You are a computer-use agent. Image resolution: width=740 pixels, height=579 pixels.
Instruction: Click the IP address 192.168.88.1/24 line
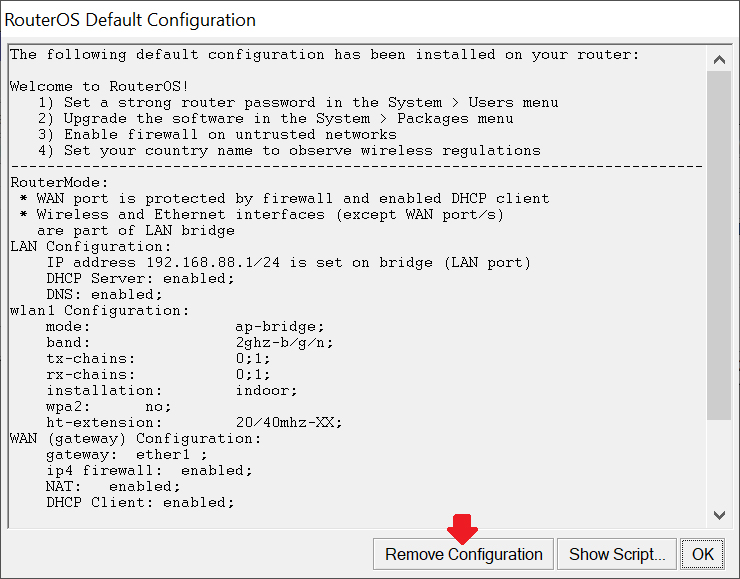click(288, 262)
